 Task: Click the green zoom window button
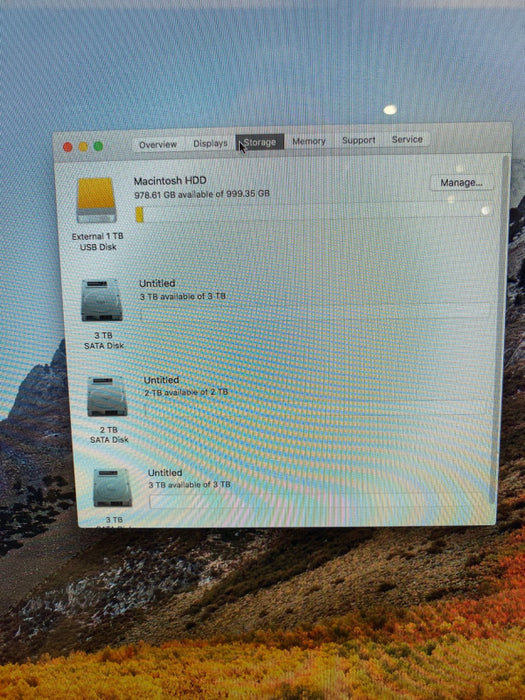pyautogui.click(x=98, y=146)
